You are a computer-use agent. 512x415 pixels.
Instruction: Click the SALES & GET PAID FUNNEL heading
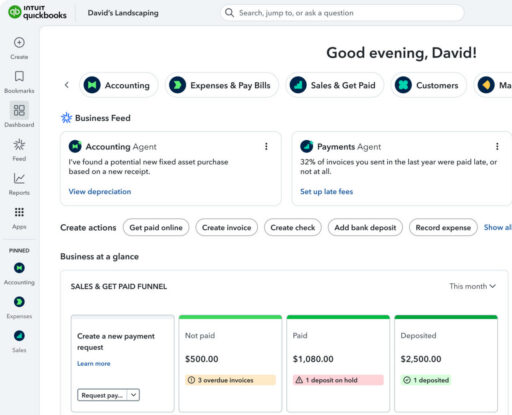pyautogui.click(x=119, y=286)
